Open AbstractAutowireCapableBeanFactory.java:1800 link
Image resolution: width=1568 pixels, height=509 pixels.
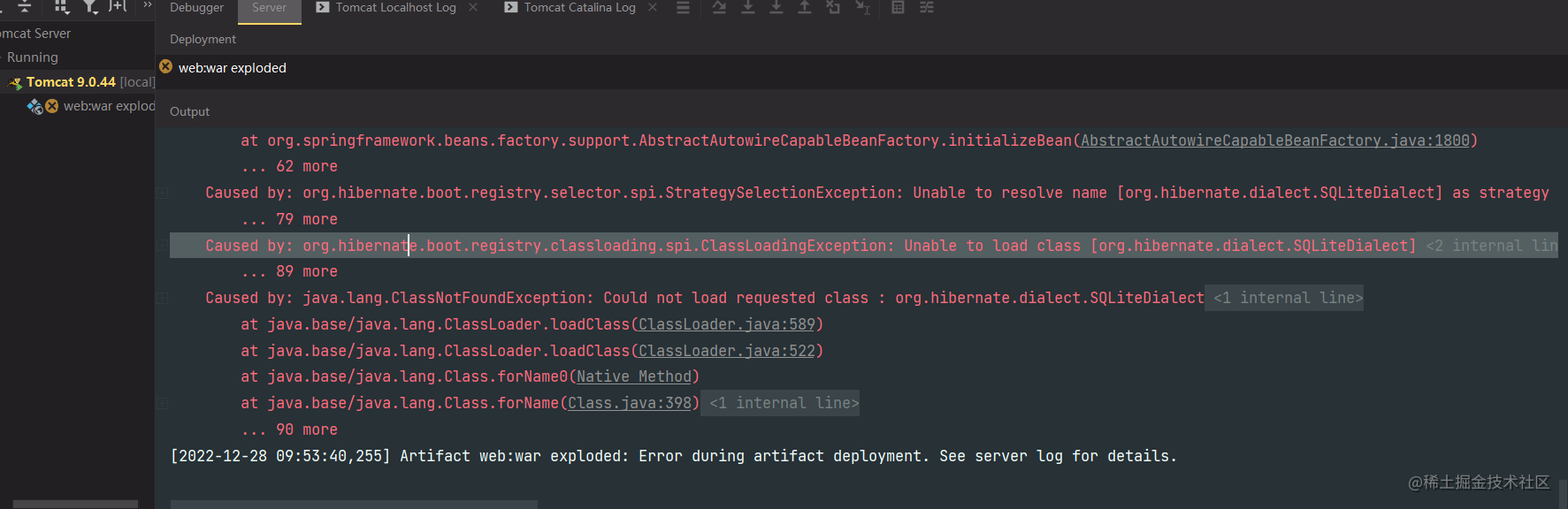[x=1274, y=141]
